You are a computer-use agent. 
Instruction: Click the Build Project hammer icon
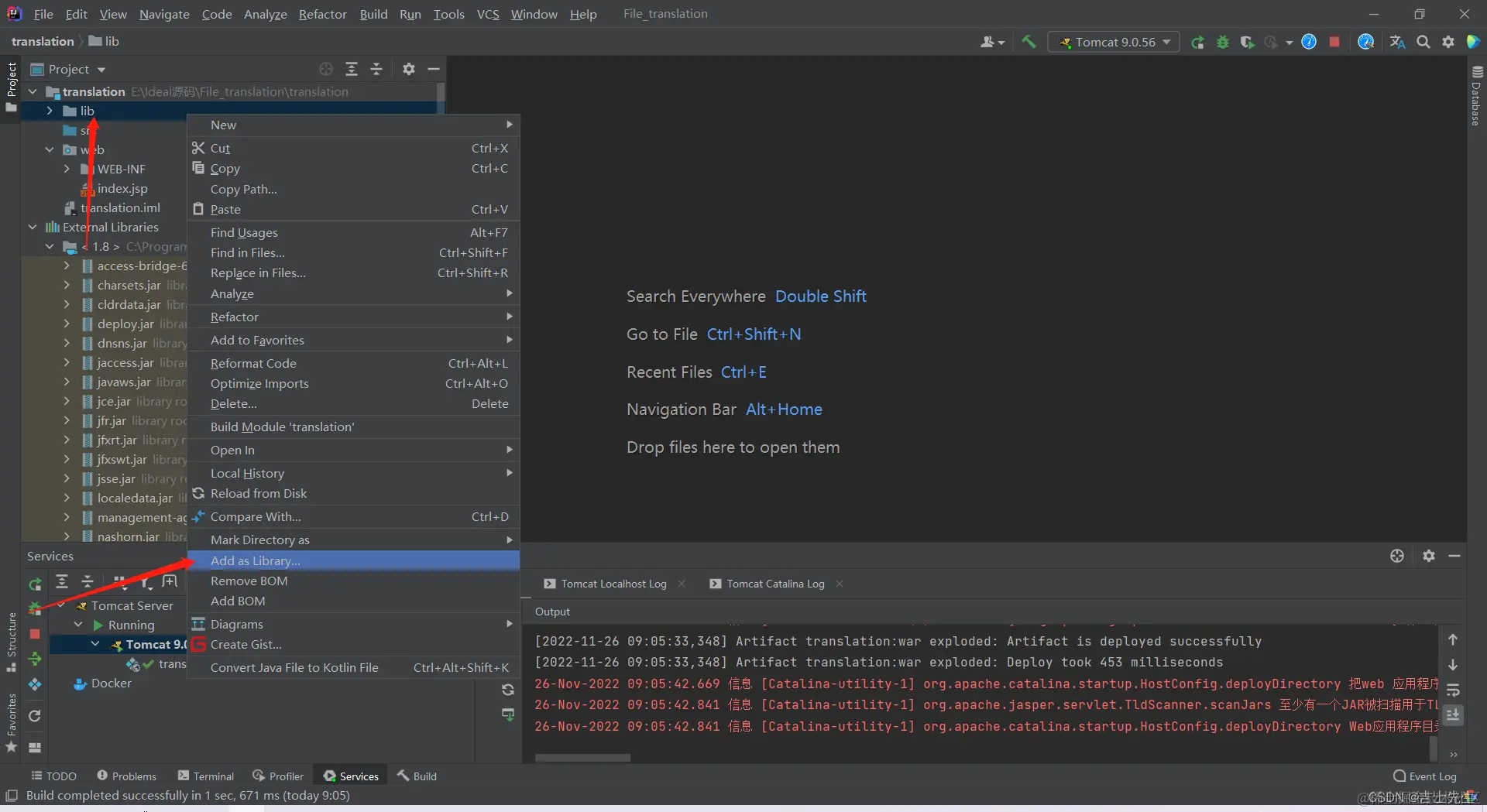tap(1029, 42)
